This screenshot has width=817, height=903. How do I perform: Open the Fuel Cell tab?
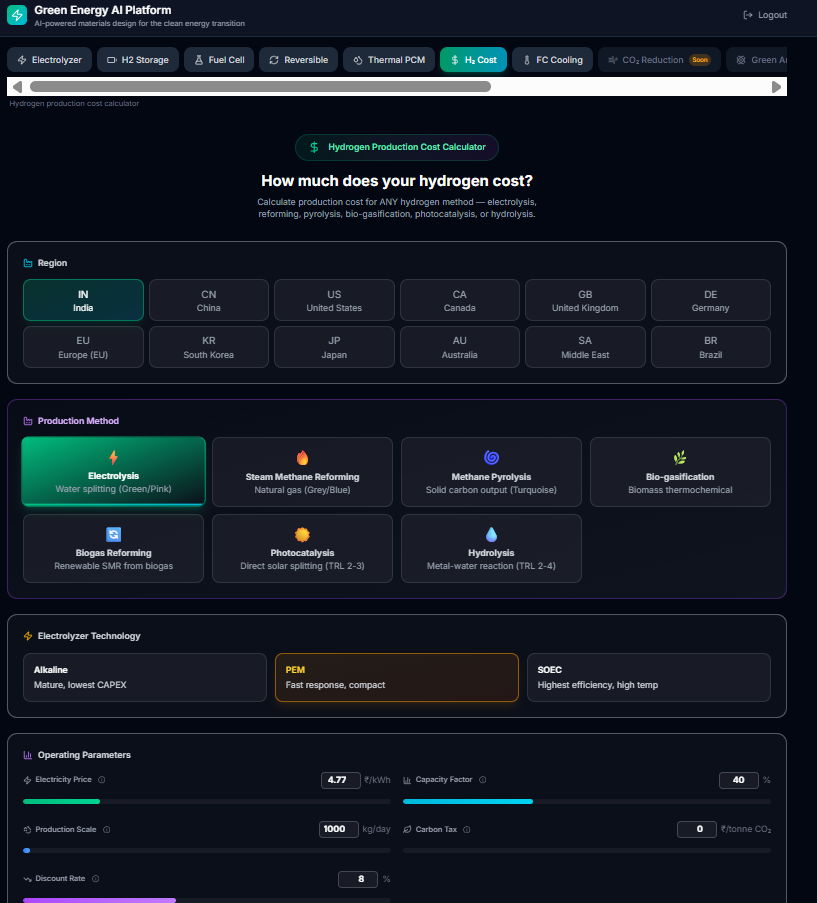click(219, 60)
